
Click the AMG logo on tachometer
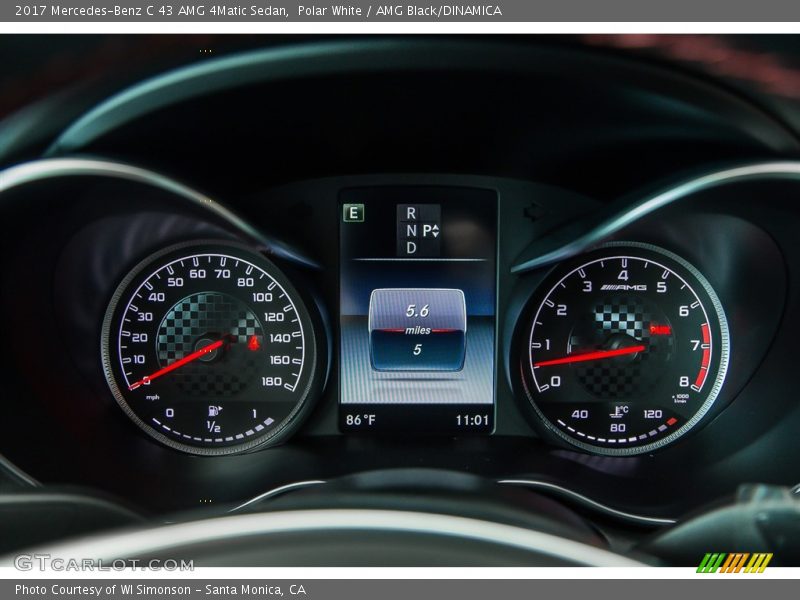tap(623, 287)
